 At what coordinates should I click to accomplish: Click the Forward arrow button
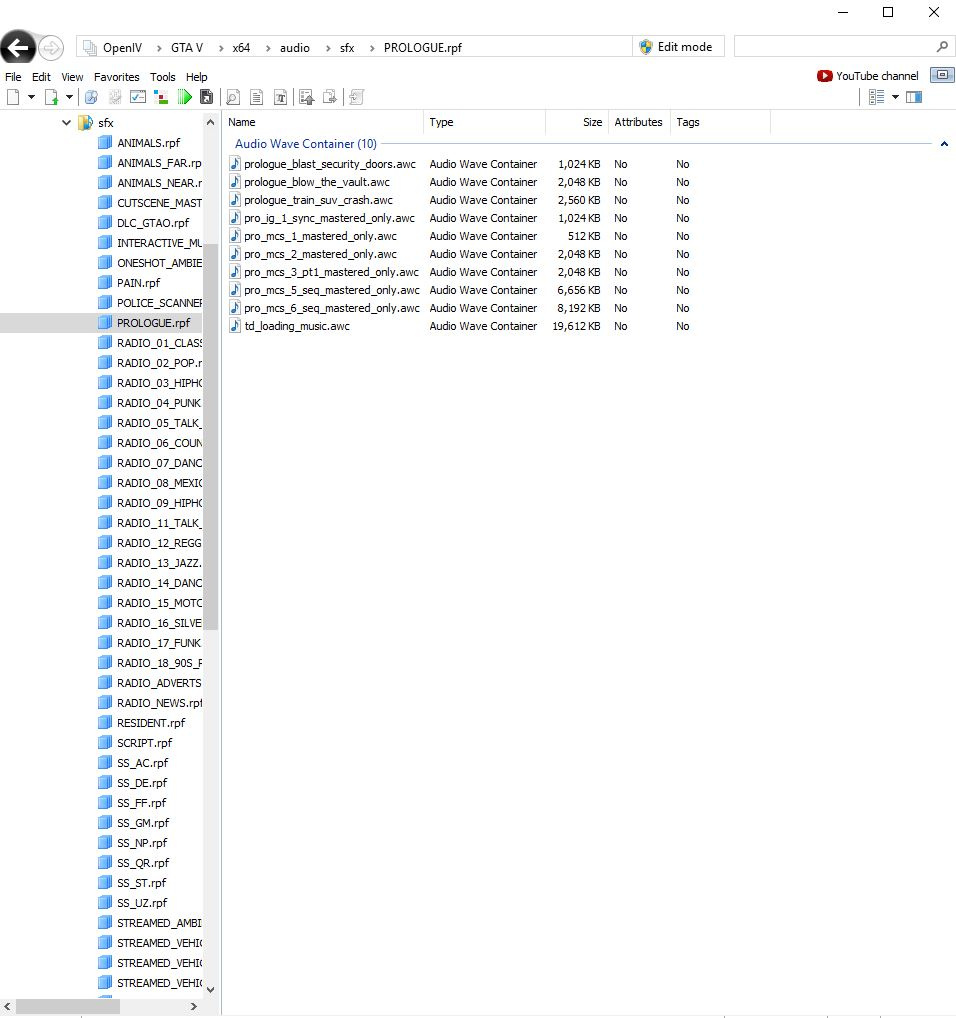click(x=51, y=47)
